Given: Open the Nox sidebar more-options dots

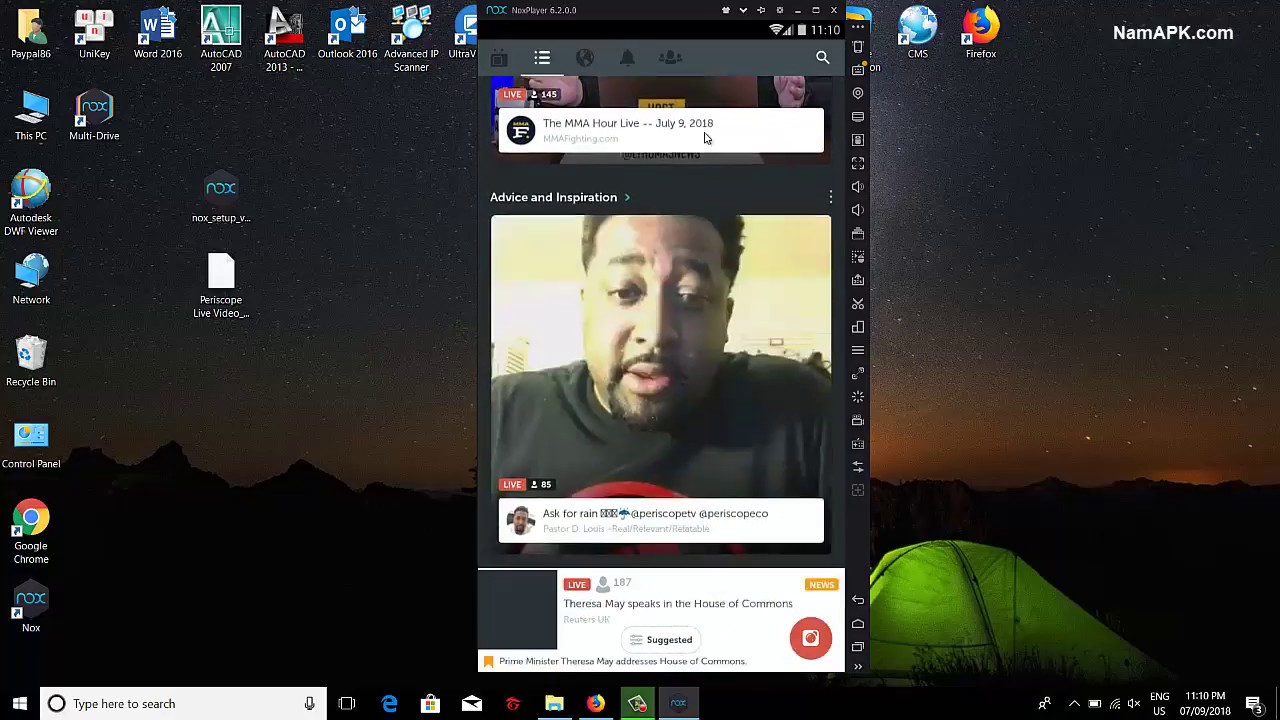Looking at the screenshot, I should (x=858, y=27).
